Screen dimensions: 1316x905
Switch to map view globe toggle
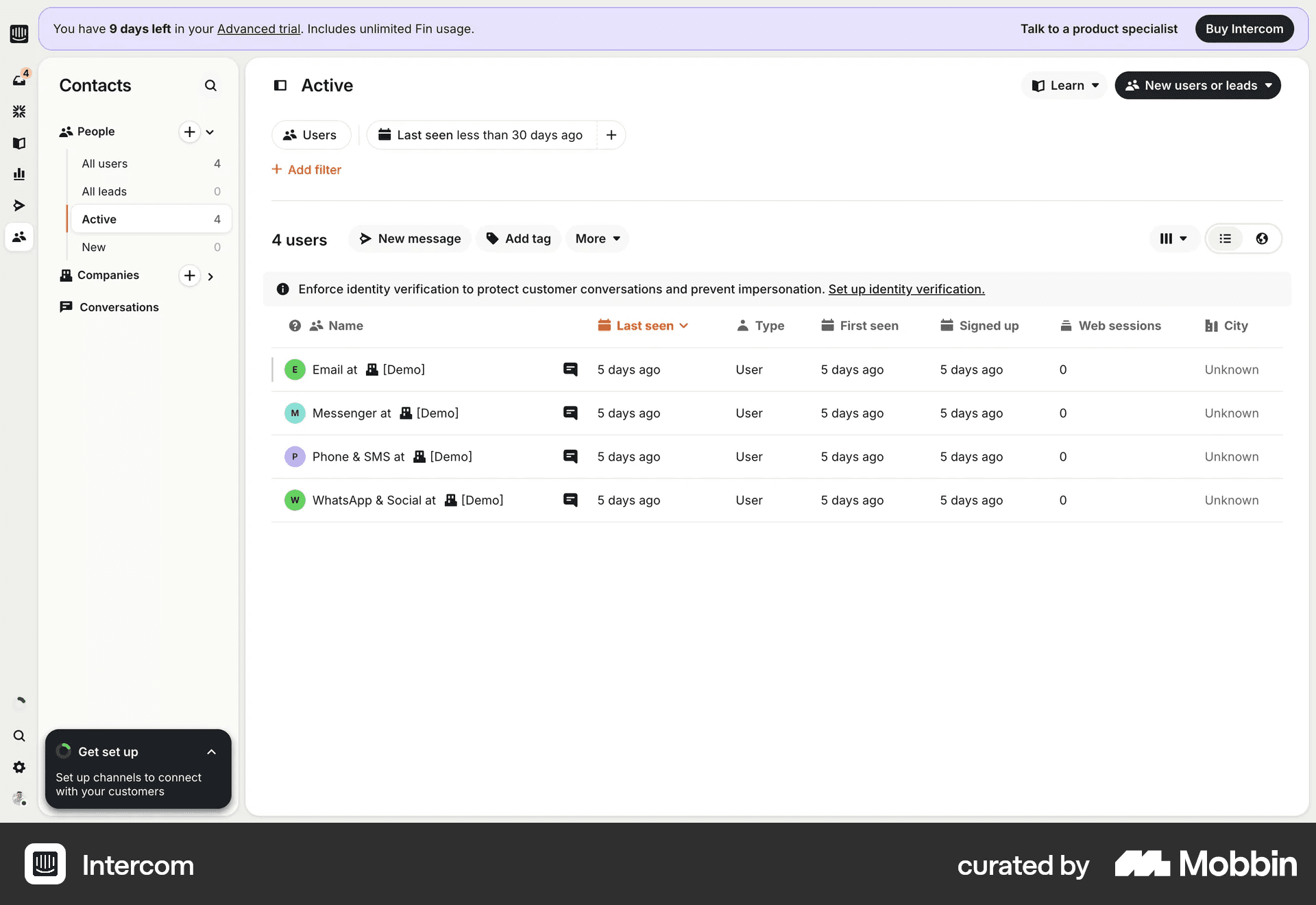[1262, 239]
